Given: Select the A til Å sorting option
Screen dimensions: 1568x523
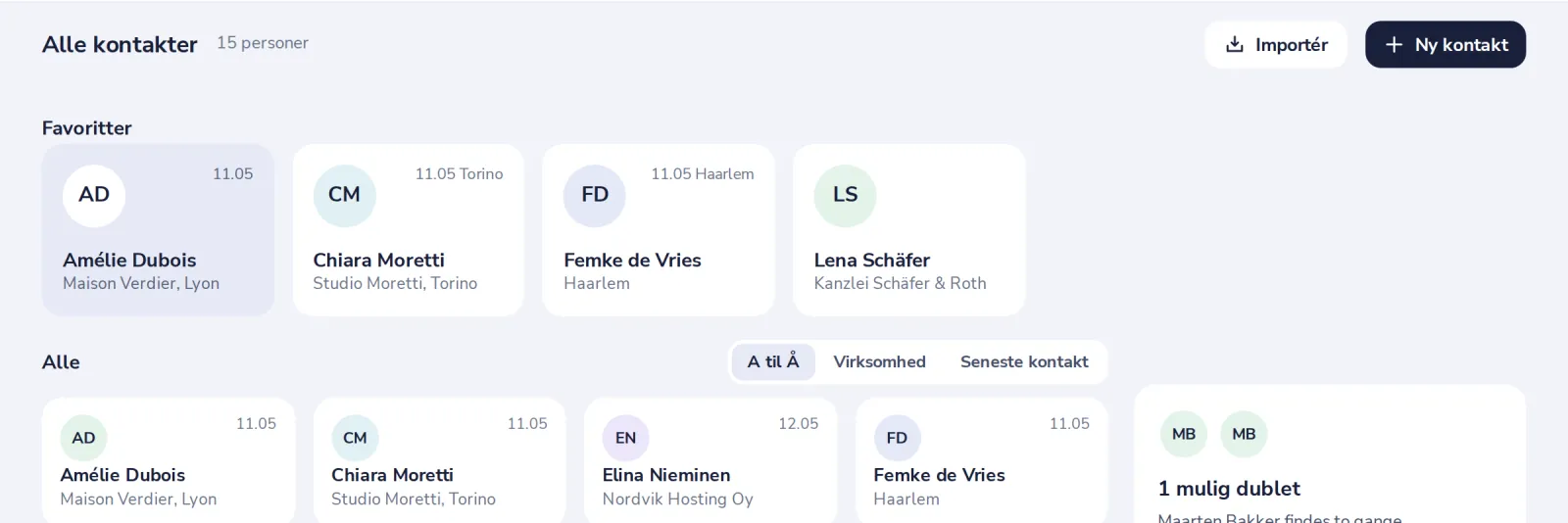Looking at the screenshot, I should pyautogui.click(x=773, y=361).
